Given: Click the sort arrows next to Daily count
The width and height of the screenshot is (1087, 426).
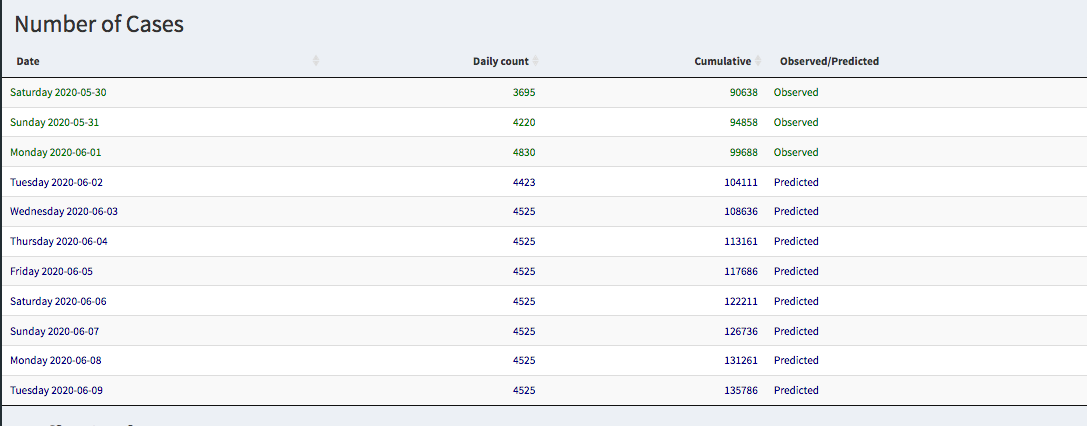Looking at the screenshot, I should pyautogui.click(x=536, y=61).
